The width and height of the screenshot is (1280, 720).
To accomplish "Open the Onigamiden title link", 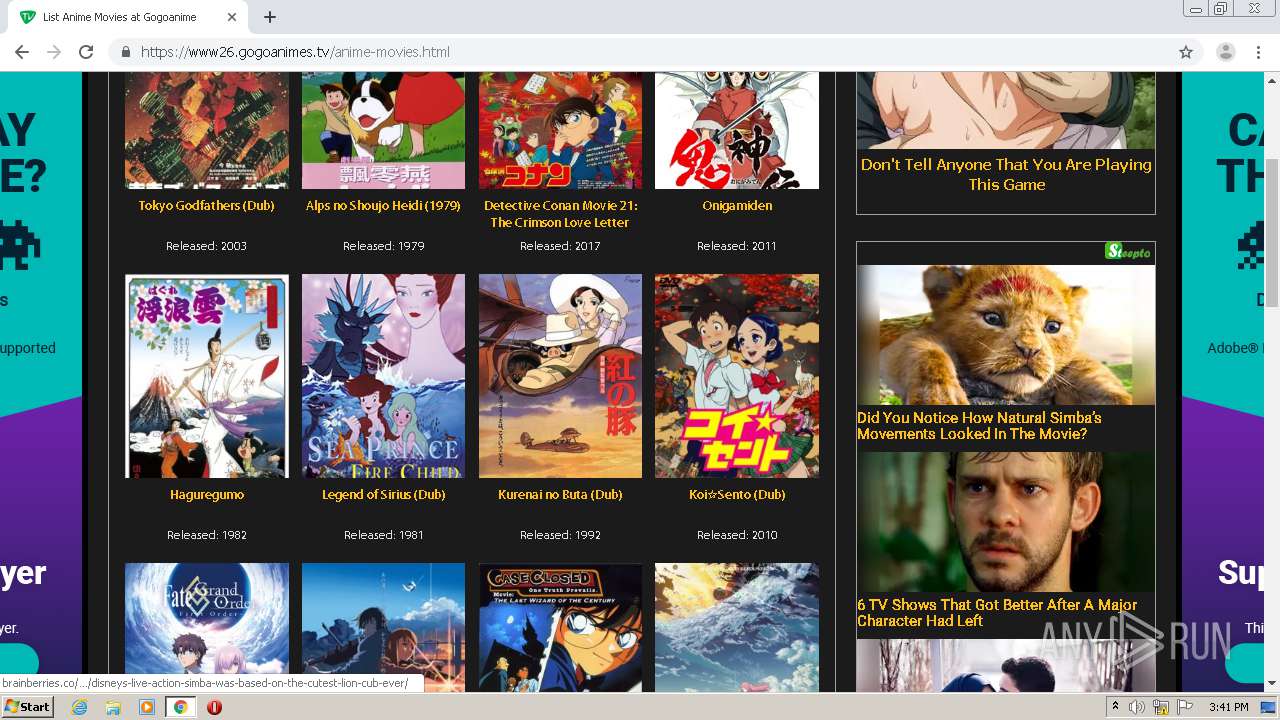I will click(737, 205).
